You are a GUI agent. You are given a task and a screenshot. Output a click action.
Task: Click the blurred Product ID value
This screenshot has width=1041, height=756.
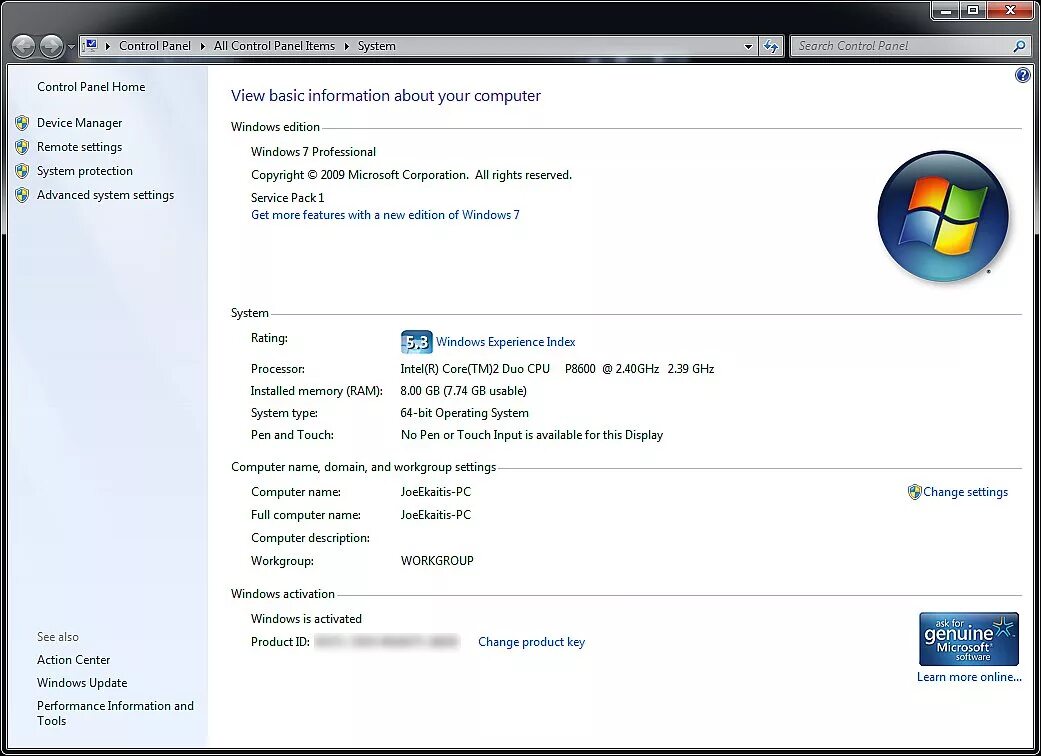pyautogui.click(x=387, y=642)
